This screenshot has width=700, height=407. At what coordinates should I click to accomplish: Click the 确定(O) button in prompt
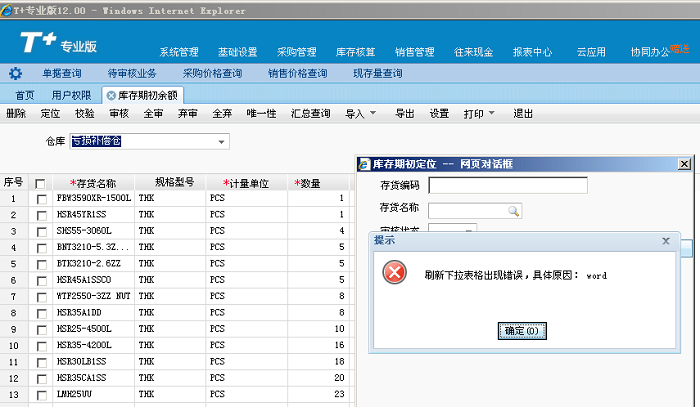(x=522, y=331)
